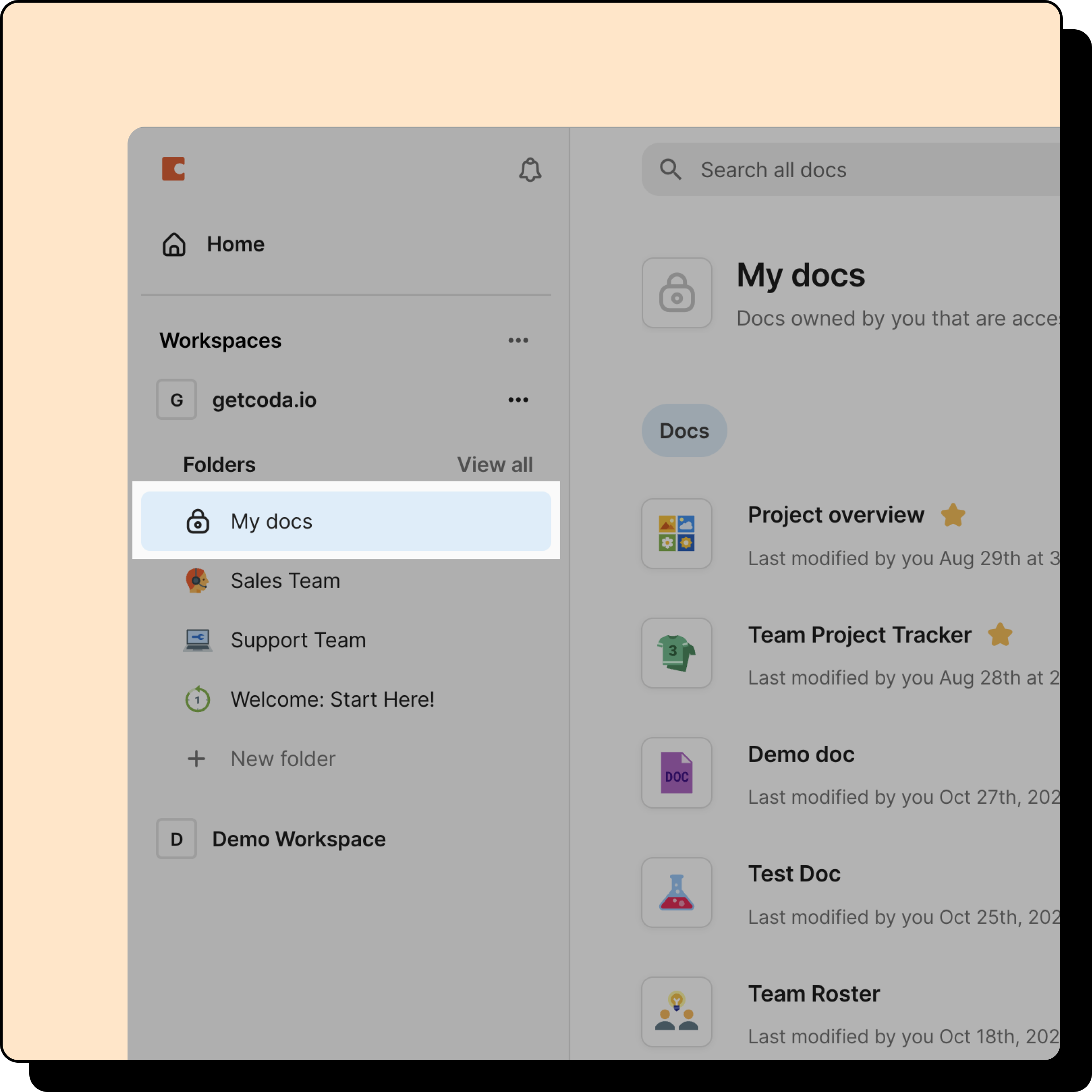This screenshot has height=1092, width=1092.
Task: Create a New folder
Action: tap(283, 759)
